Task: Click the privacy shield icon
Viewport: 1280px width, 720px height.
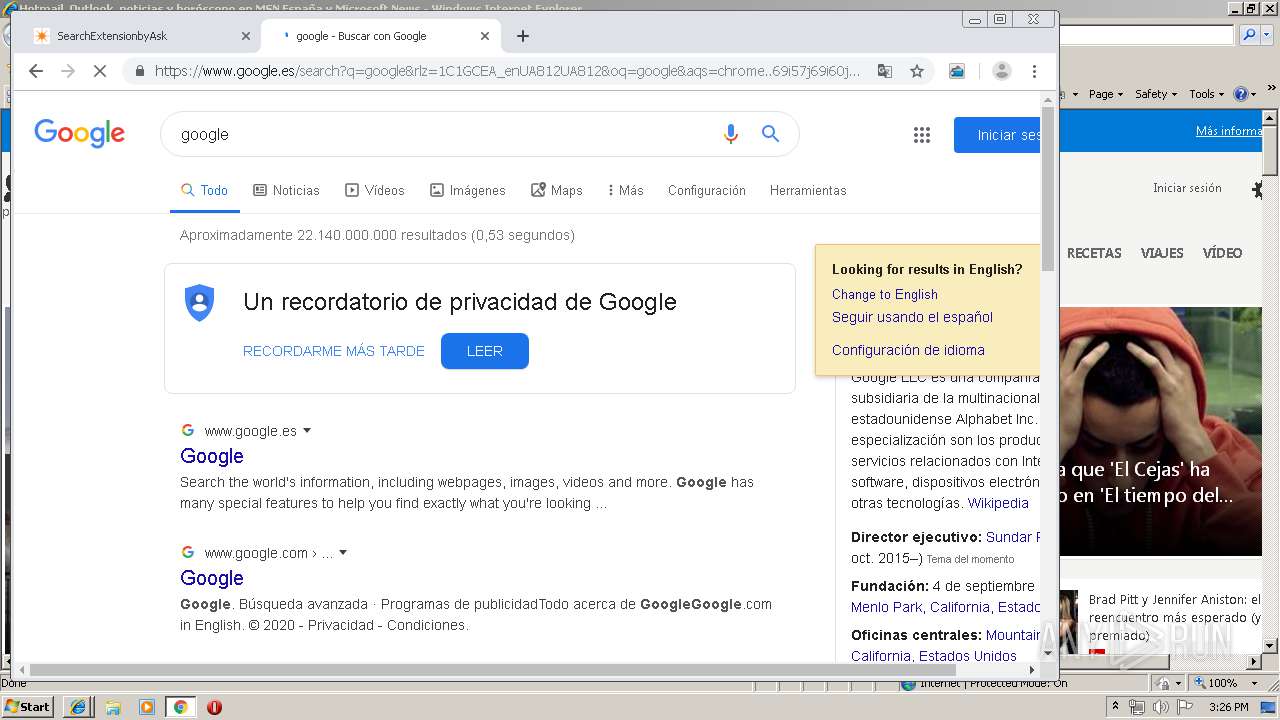Action: coord(200,302)
